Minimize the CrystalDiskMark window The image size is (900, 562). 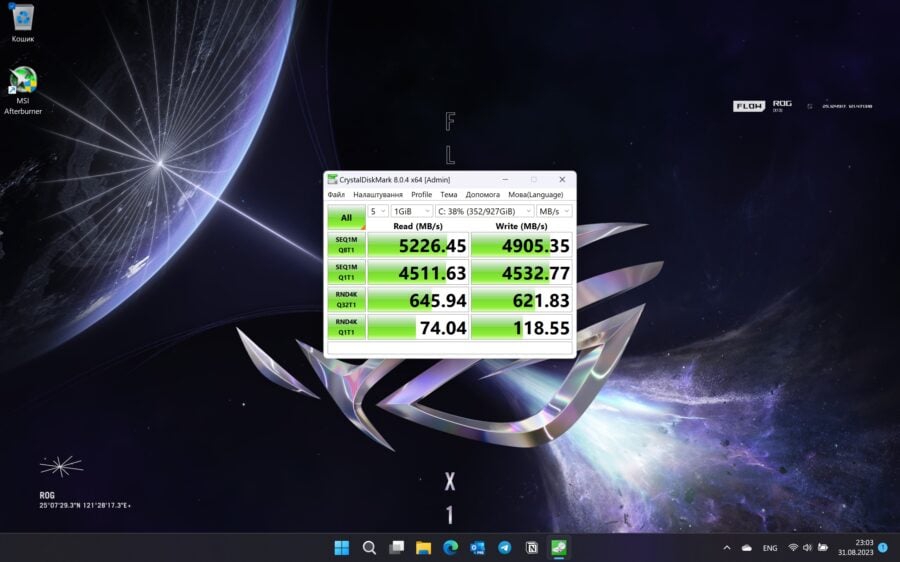(x=505, y=180)
